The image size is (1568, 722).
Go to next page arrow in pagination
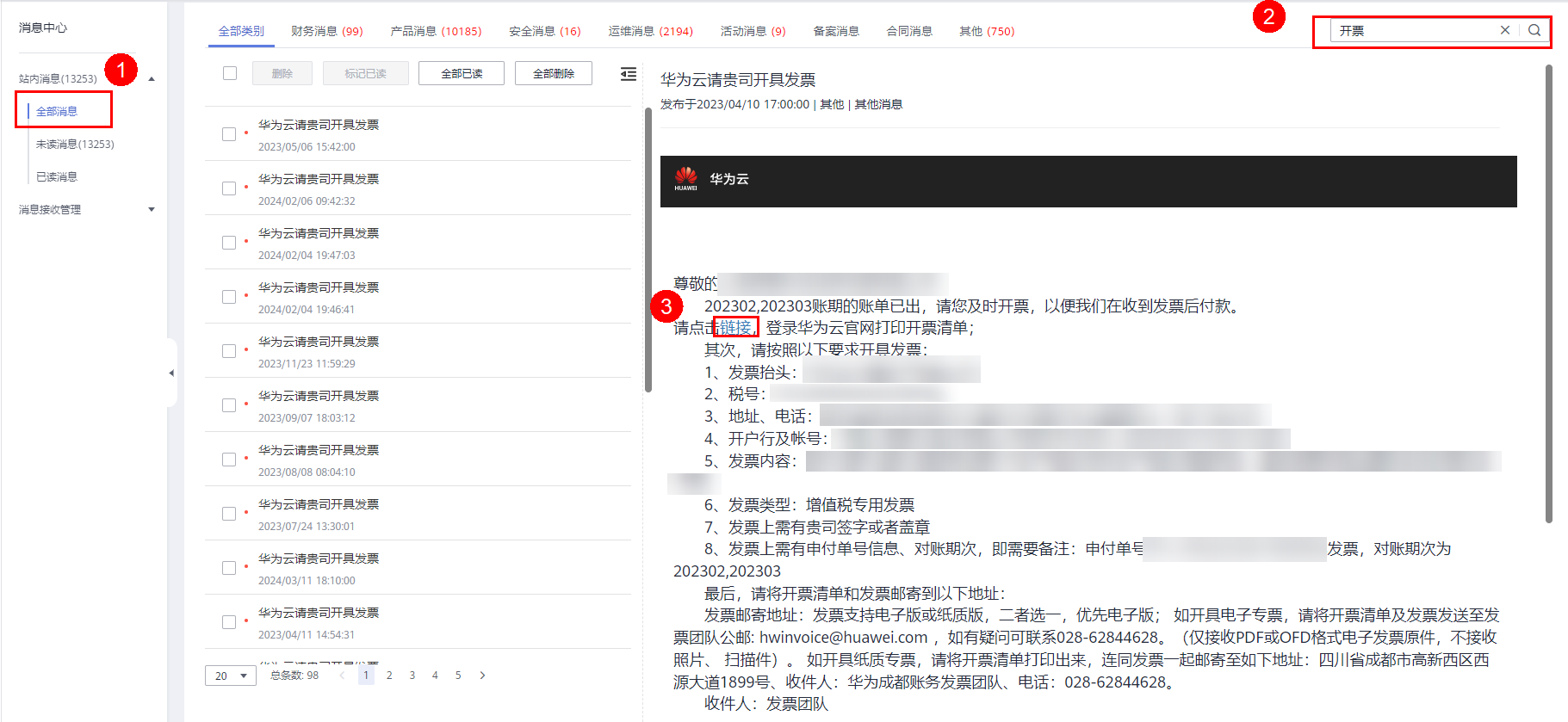482,676
